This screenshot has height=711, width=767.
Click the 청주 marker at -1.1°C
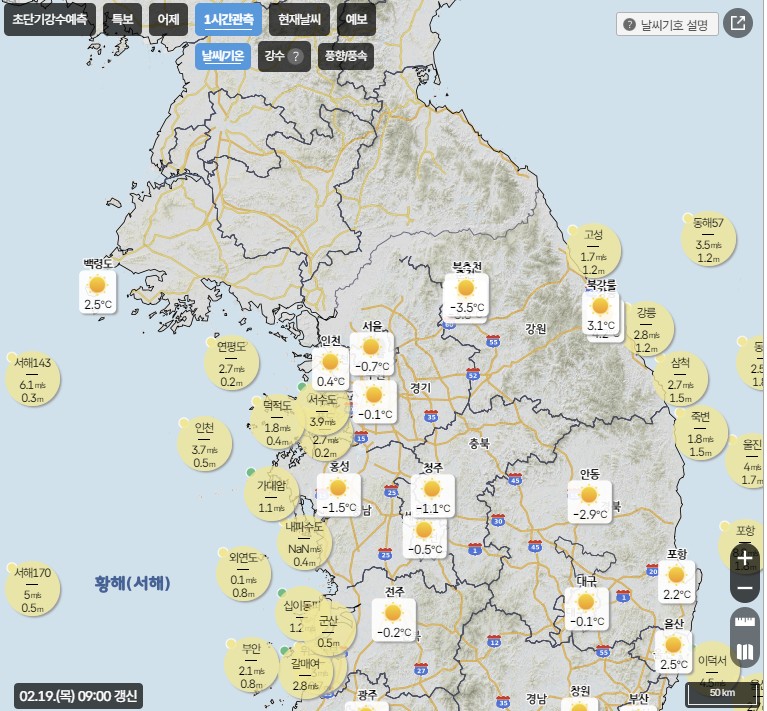(432, 496)
